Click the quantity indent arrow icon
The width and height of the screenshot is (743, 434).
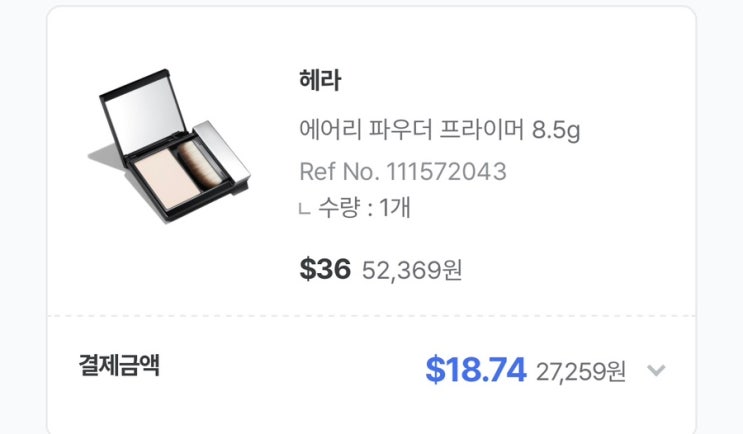305,209
